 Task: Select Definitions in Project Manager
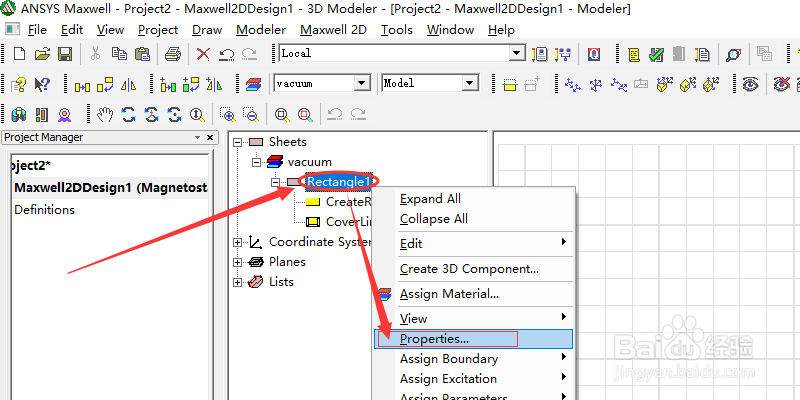pyautogui.click(x=44, y=210)
